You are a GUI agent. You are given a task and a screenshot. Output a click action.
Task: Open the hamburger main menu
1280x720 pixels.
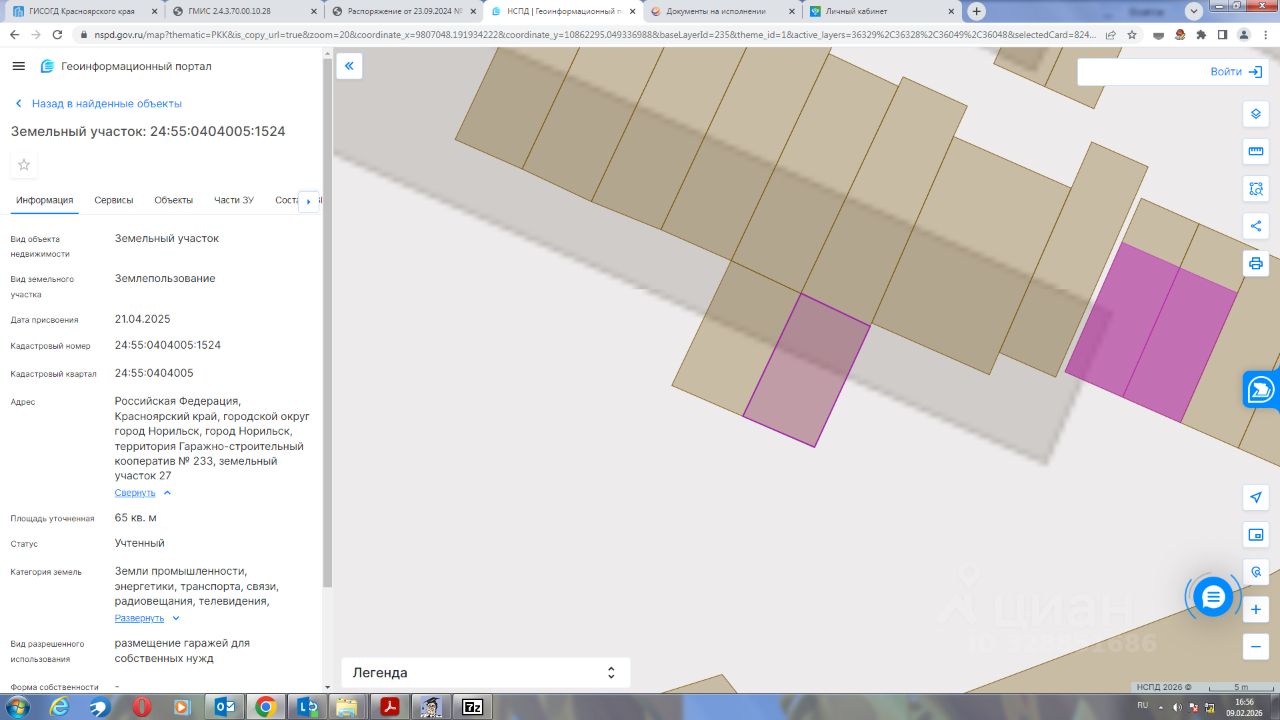tap(18, 66)
